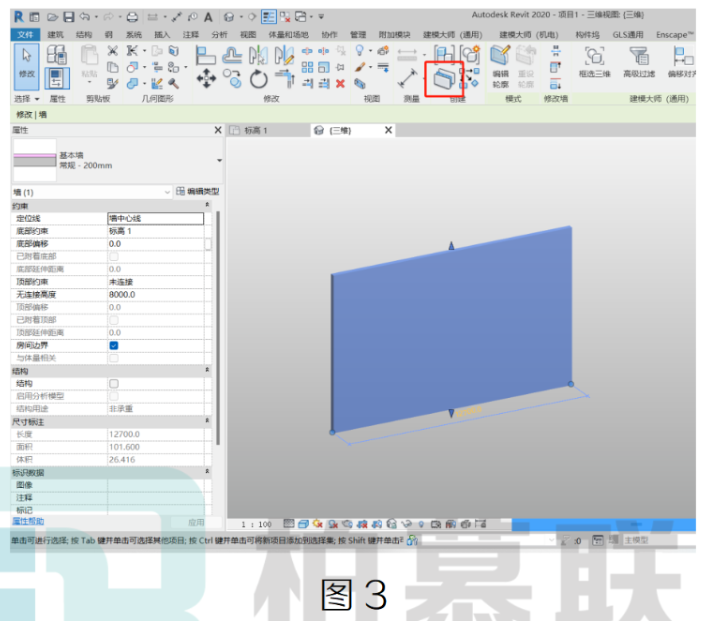702x621 pixels.
Task: Click the Text (A) icon in quick access toolbar
Action: point(208,17)
